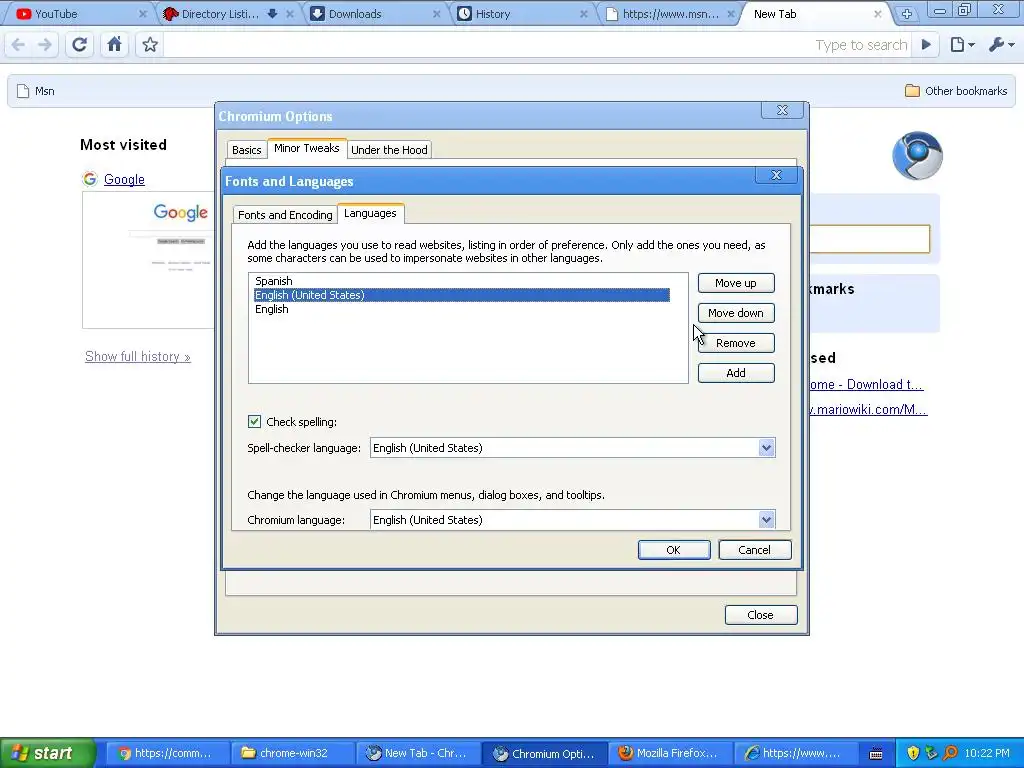Reload the page with the refresh icon
This screenshot has height=768, width=1024.
(80, 44)
